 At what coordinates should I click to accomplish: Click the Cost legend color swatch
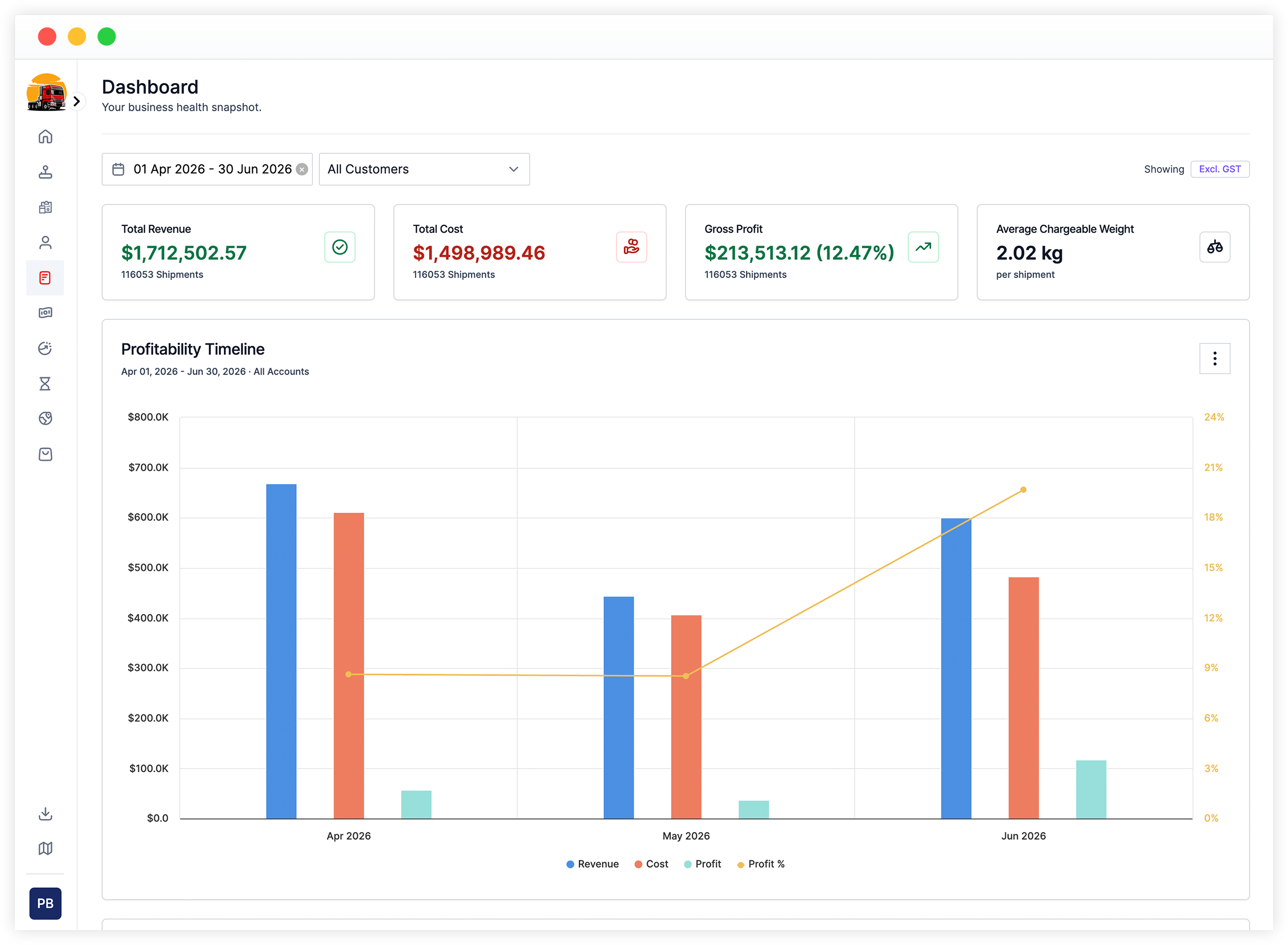pos(638,865)
